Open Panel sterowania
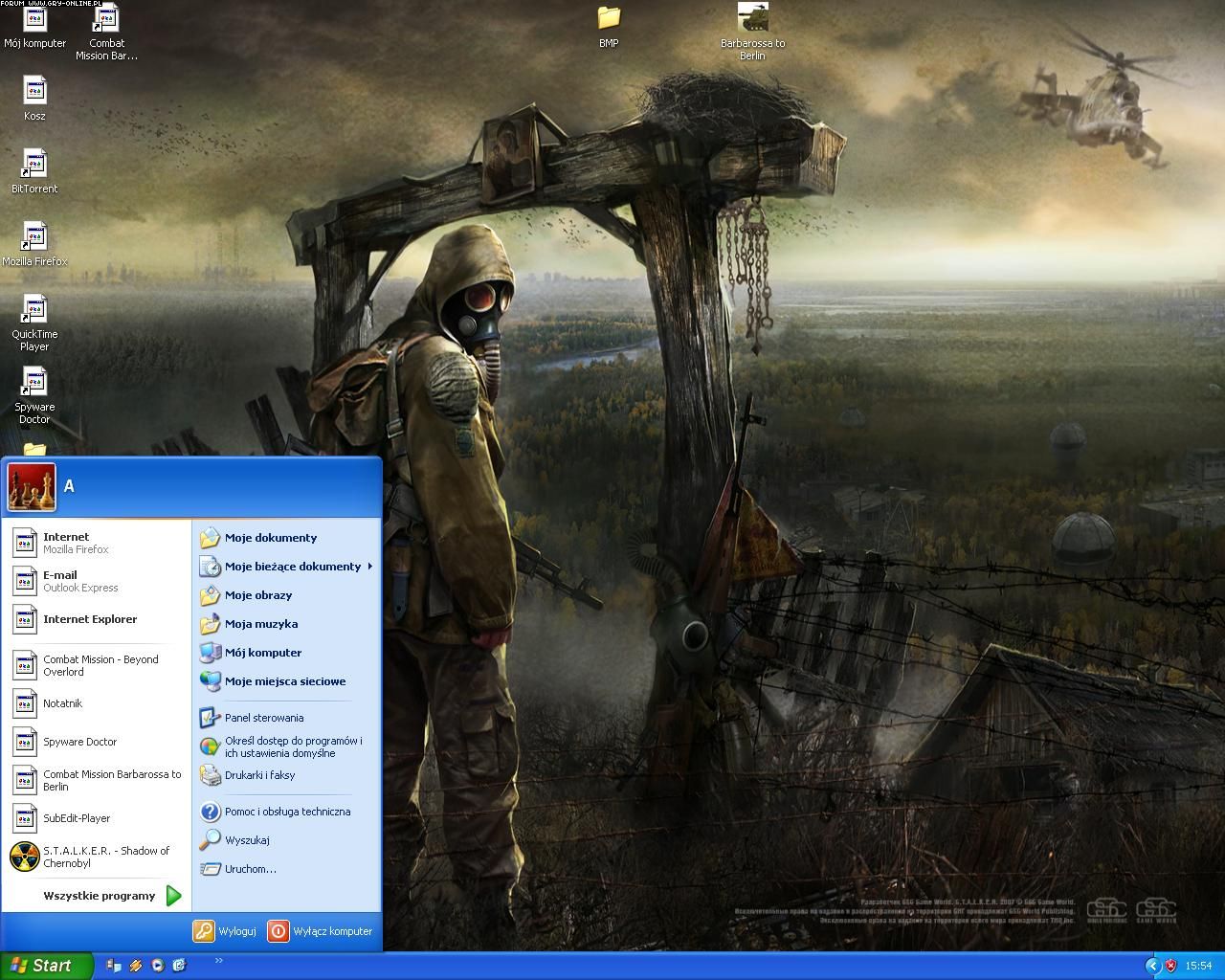 286,718
